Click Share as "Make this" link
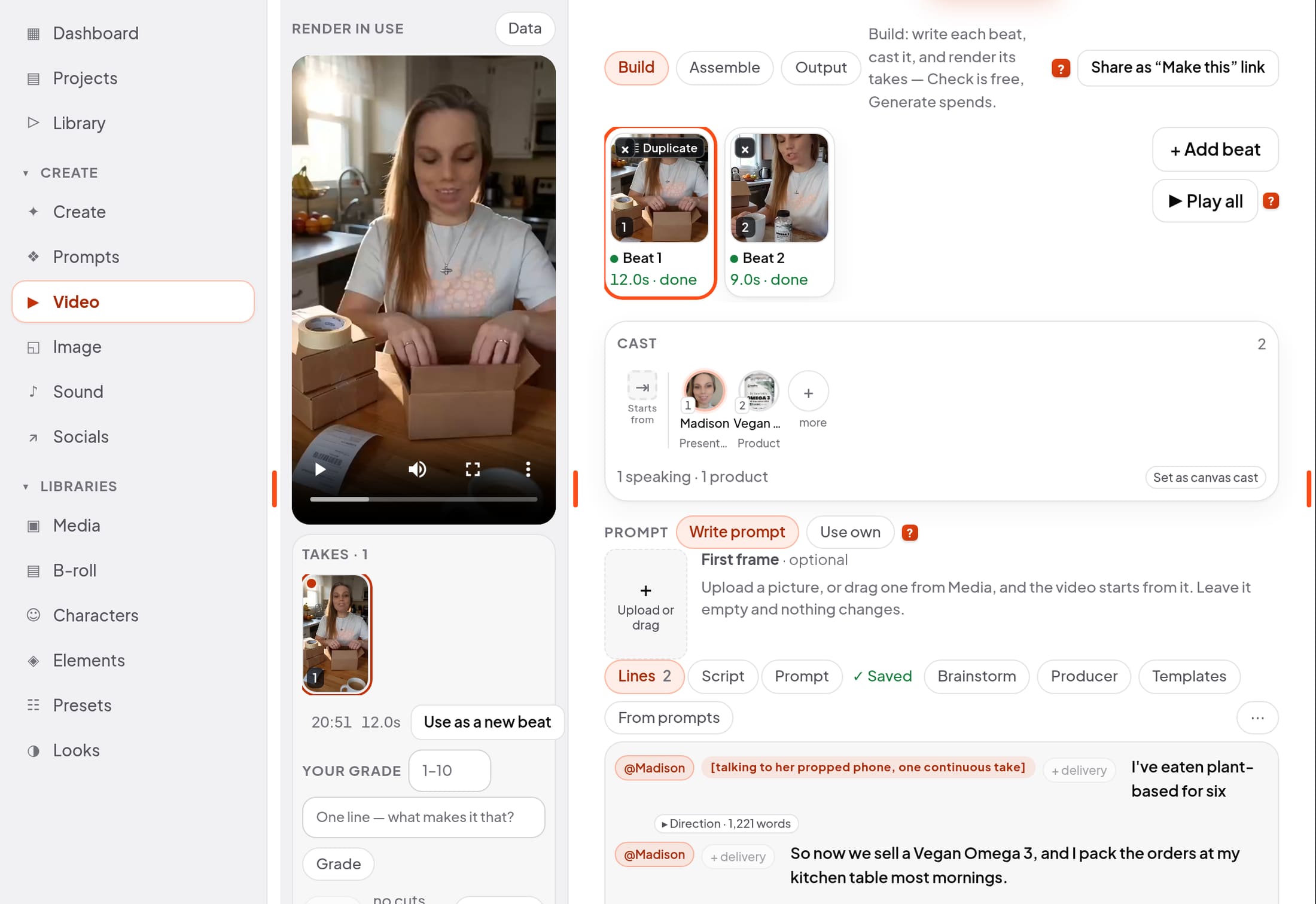This screenshot has height=904, width=1316. 1177,68
